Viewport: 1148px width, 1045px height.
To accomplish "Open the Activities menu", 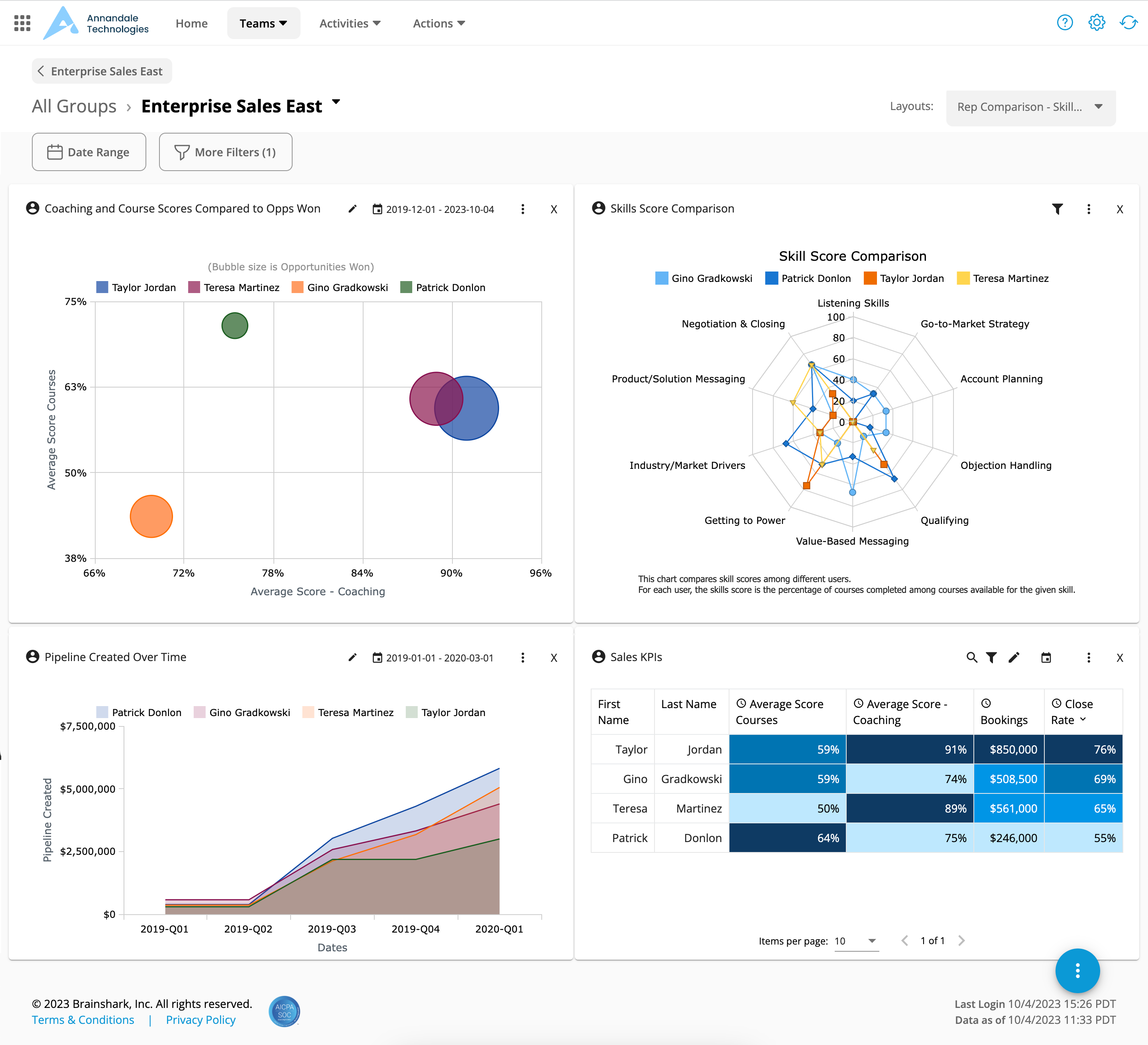I will pos(350,24).
